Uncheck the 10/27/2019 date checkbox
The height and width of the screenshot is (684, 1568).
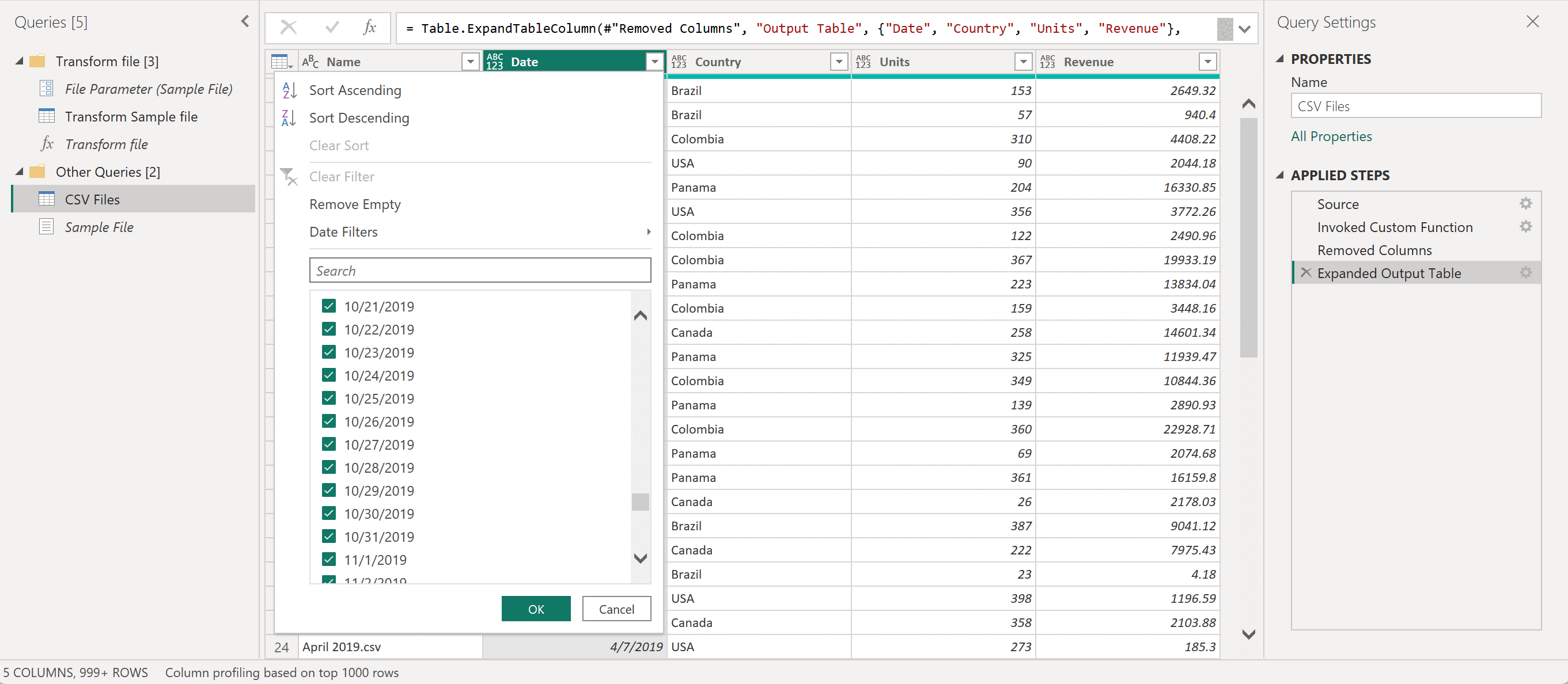click(329, 444)
